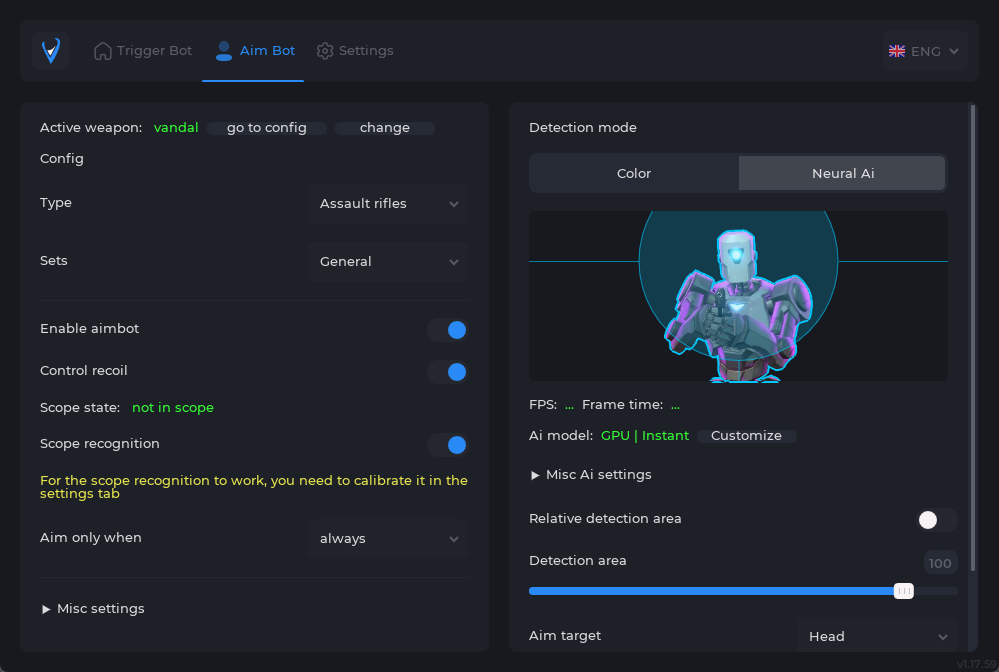Click the right panel vertical scrollbar
Screen dimensions: 999x672
point(973,340)
